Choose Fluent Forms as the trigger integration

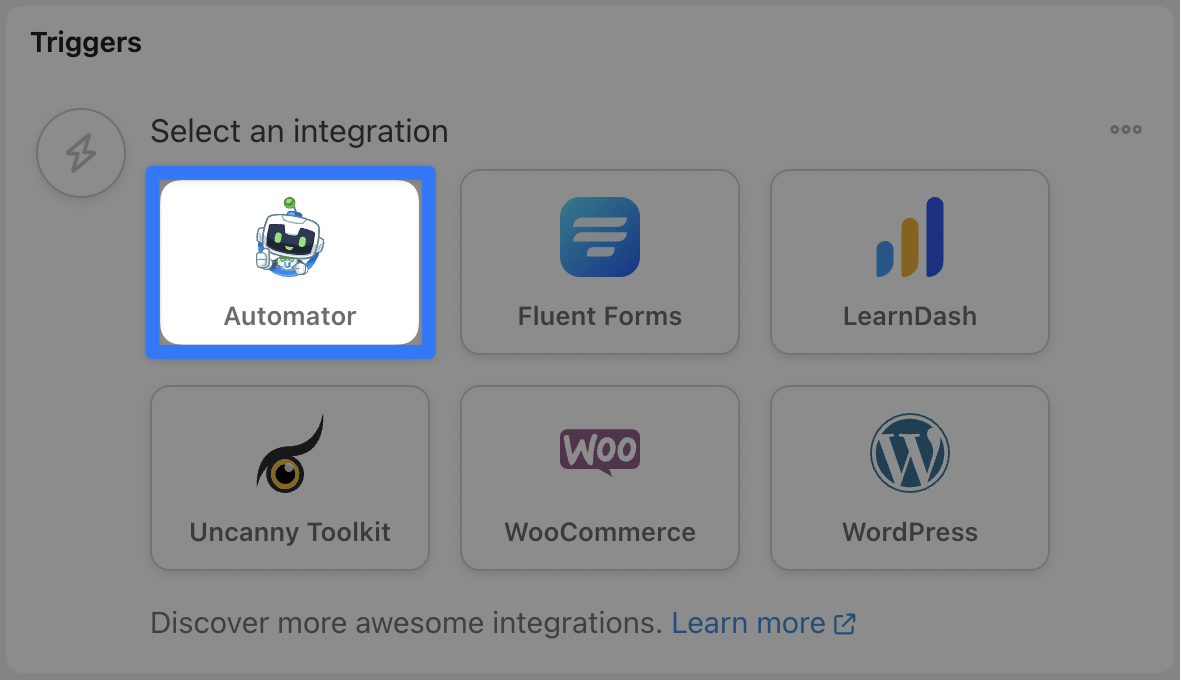click(x=599, y=262)
